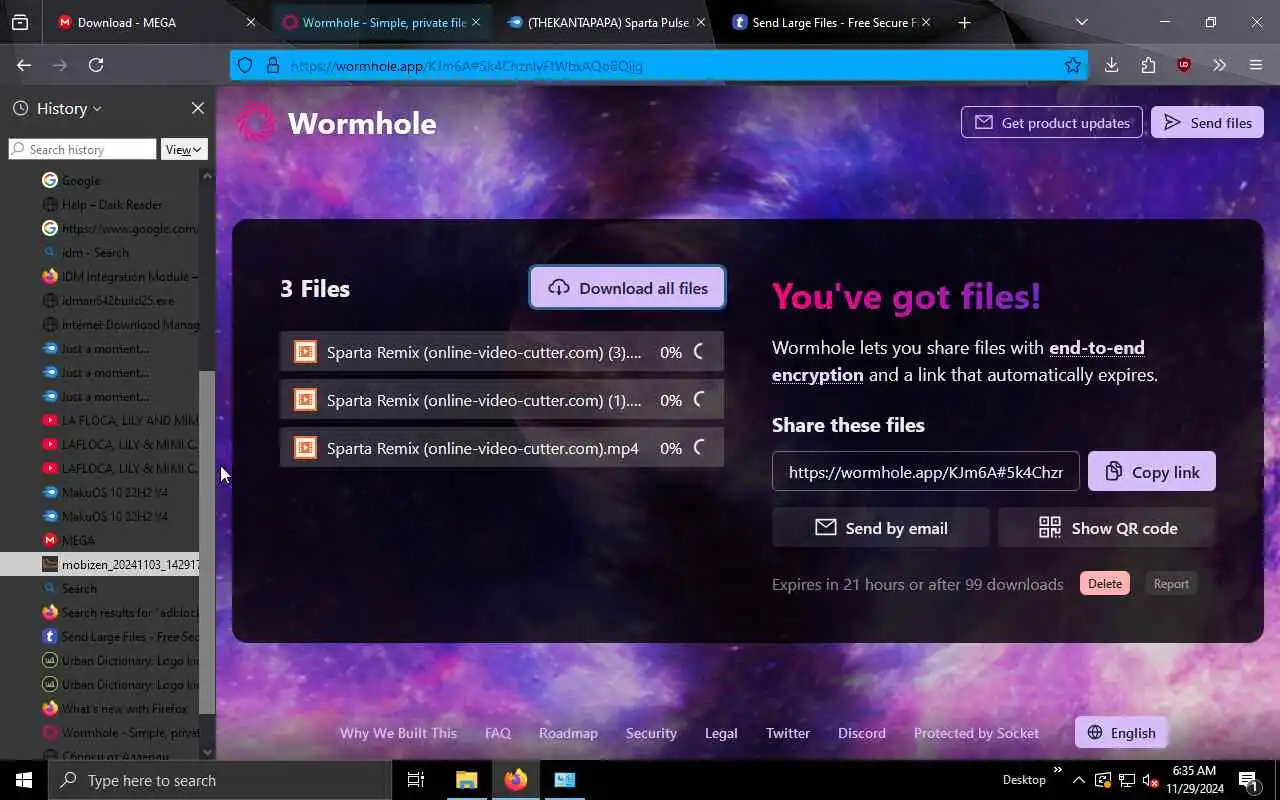Open the Twitter footer link
1280x800 pixels.
coord(788,733)
